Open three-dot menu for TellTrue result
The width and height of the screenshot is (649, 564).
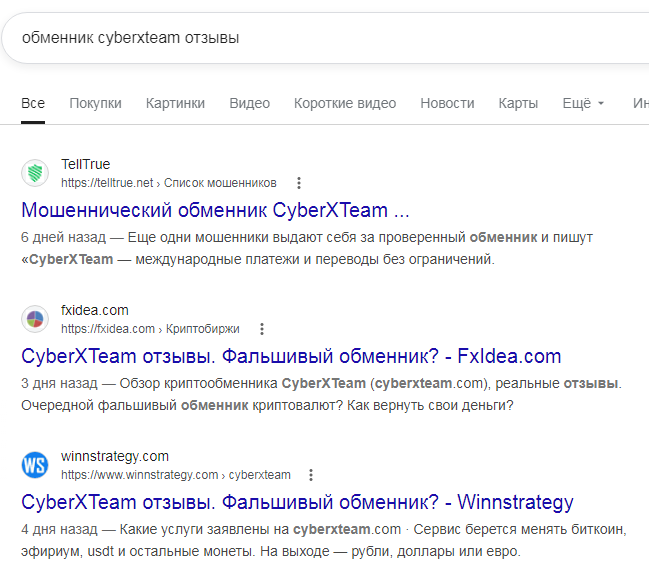[299, 183]
